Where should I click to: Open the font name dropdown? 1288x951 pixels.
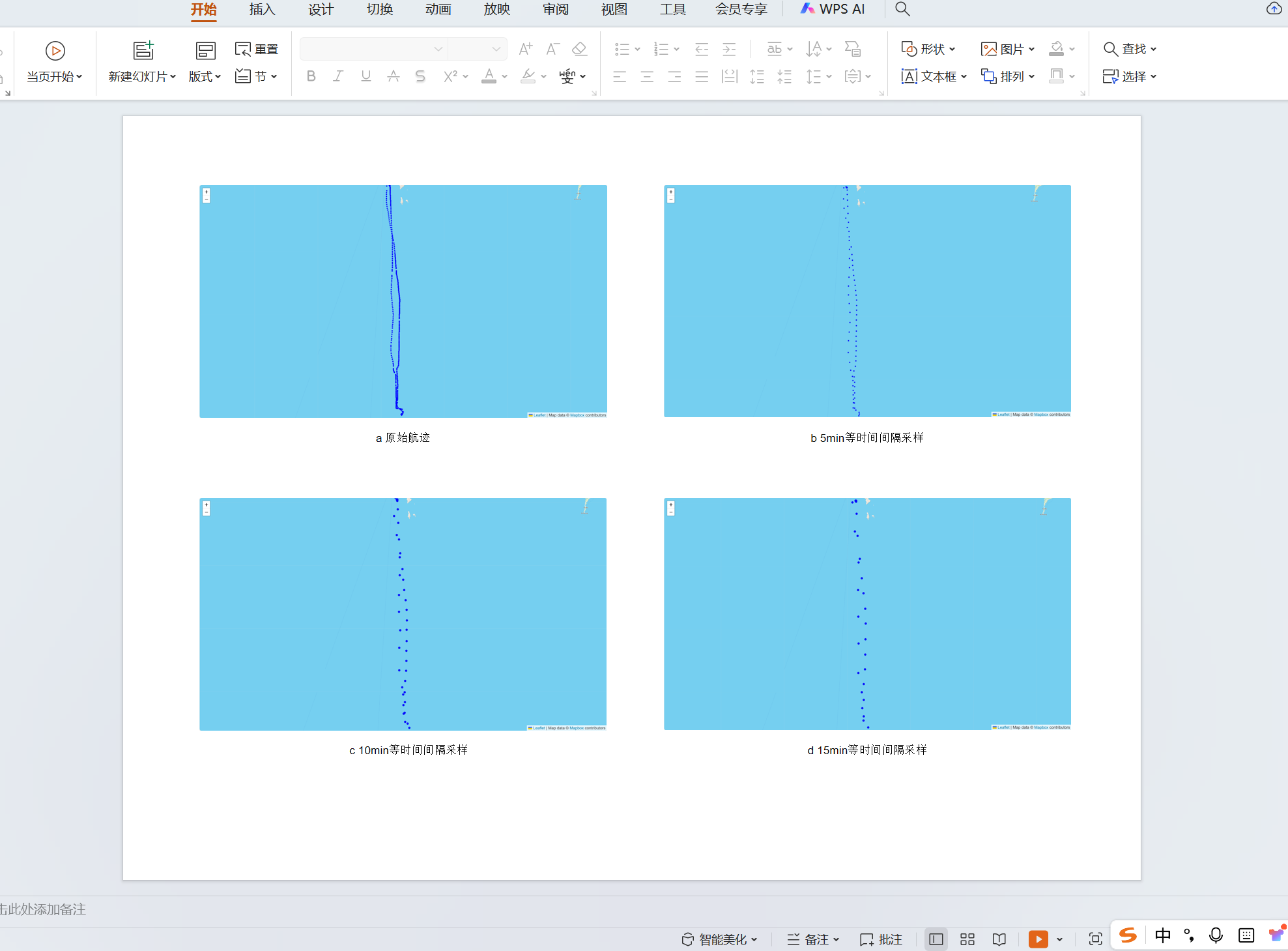click(x=438, y=49)
